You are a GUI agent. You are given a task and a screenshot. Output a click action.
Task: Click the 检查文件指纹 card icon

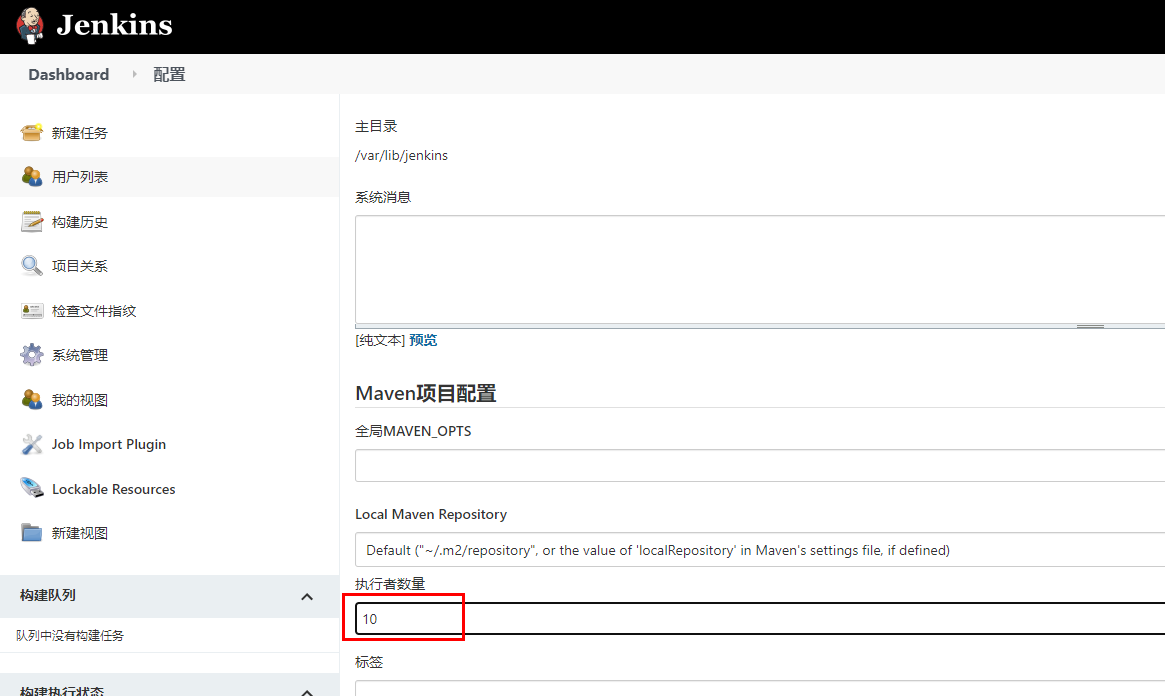pyautogui.click(x=31, y=310)
